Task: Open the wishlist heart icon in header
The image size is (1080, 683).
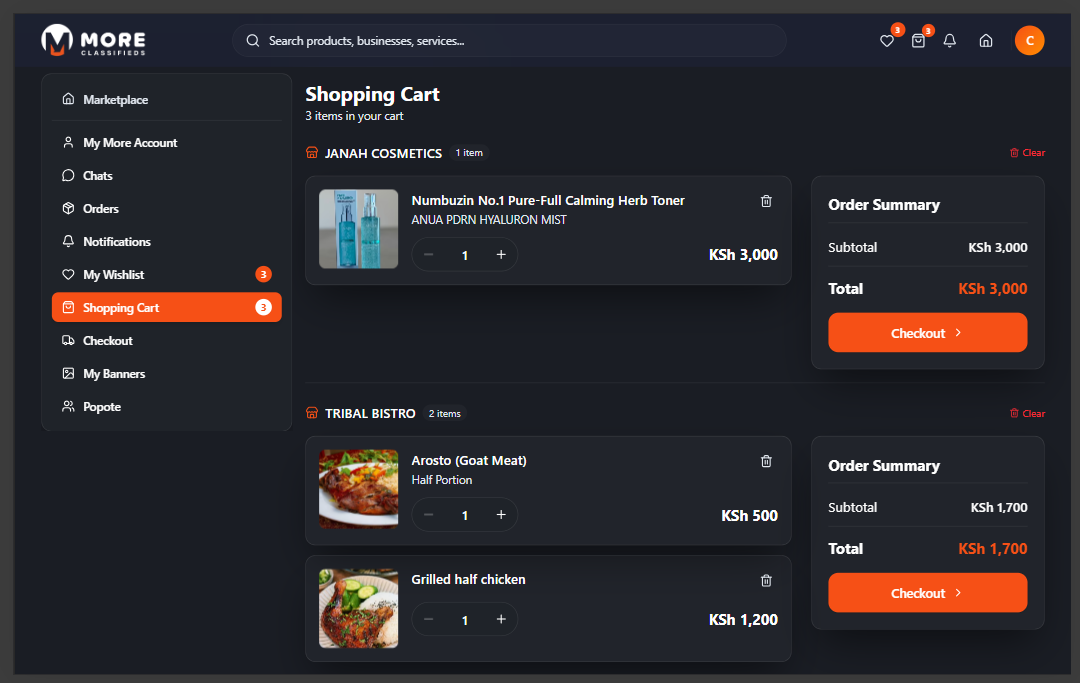Action: pos(887,41)
